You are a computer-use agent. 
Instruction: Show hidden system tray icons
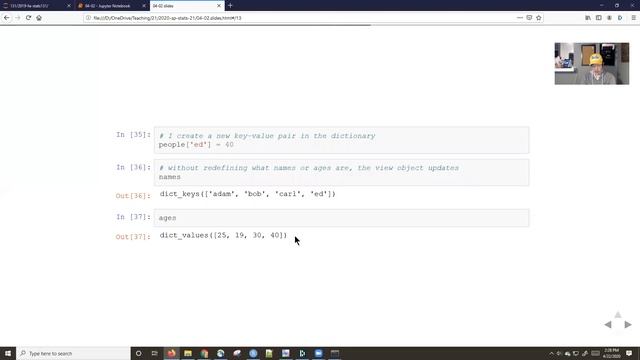551,353
